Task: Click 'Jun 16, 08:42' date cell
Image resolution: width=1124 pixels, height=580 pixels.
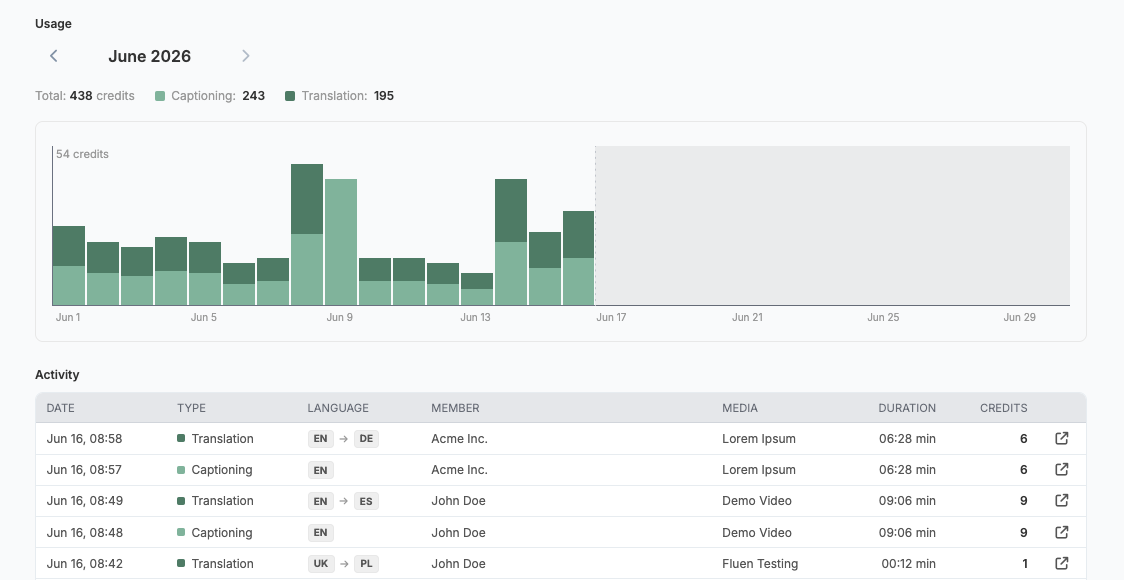Action: coord(84,564)
